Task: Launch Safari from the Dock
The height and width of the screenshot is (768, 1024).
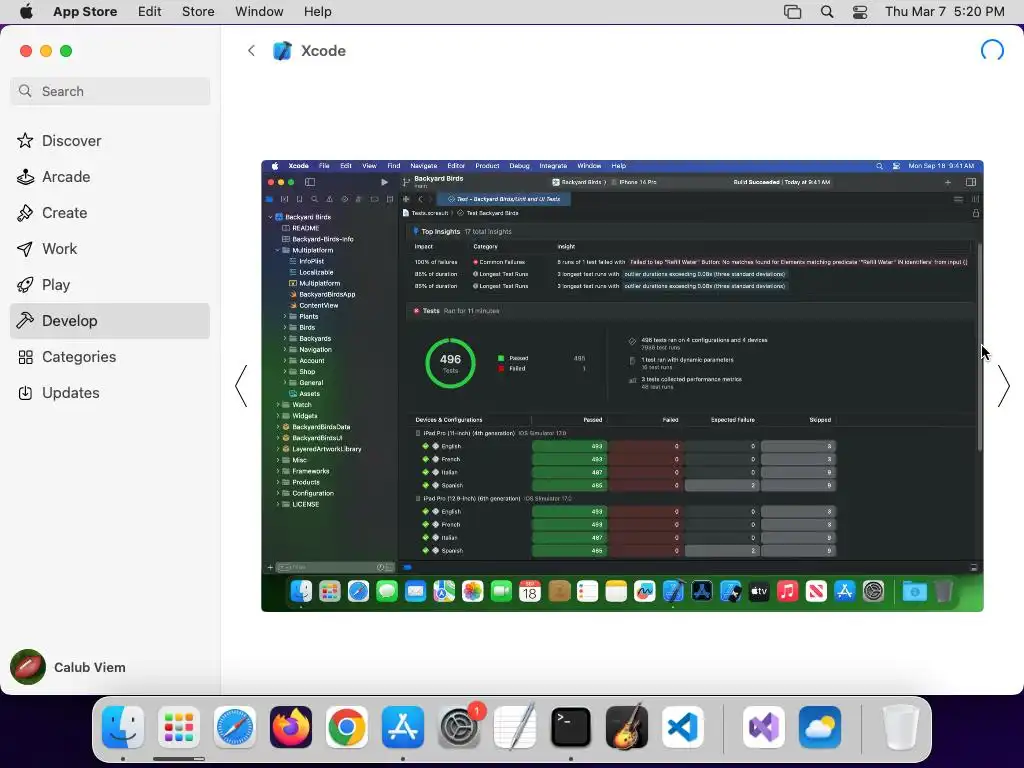Action: [235, 727]
